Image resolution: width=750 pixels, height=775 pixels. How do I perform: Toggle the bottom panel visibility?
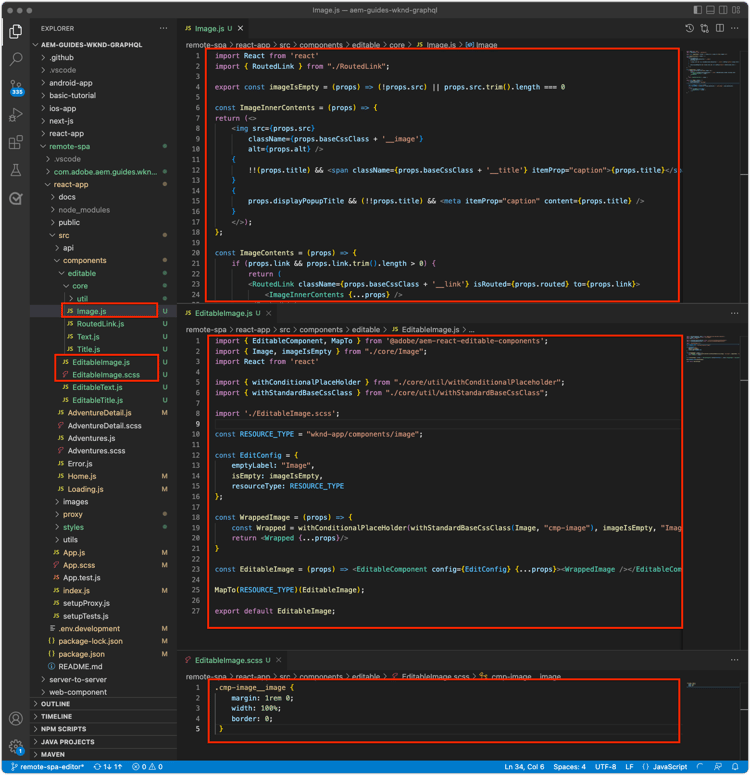pos(710,10)
